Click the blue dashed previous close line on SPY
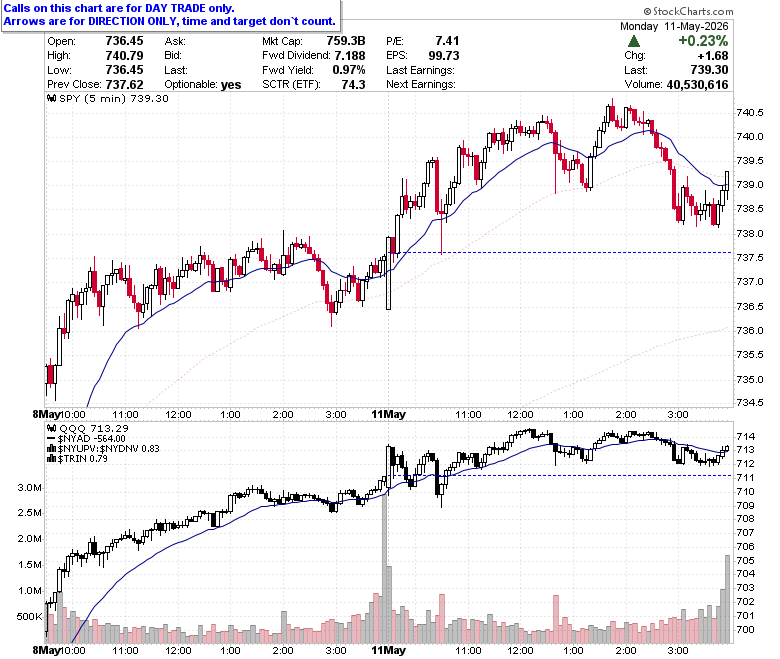Viewport: 780px width, 659px height. pos(564,253)
